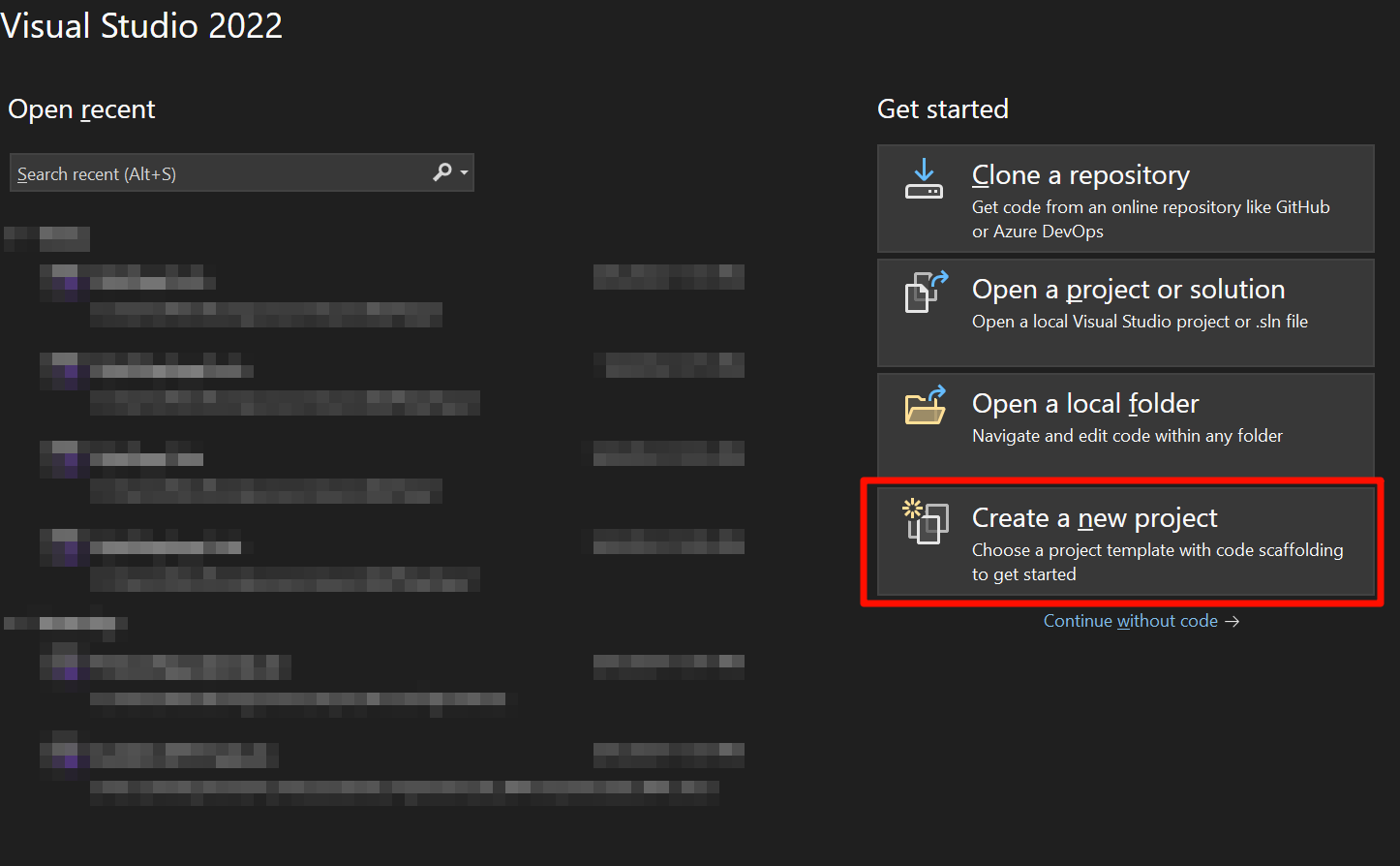Click 'Navigate and edit code within any folder' text
The width and height of the screenshot is (1400, 866).
1127,436
